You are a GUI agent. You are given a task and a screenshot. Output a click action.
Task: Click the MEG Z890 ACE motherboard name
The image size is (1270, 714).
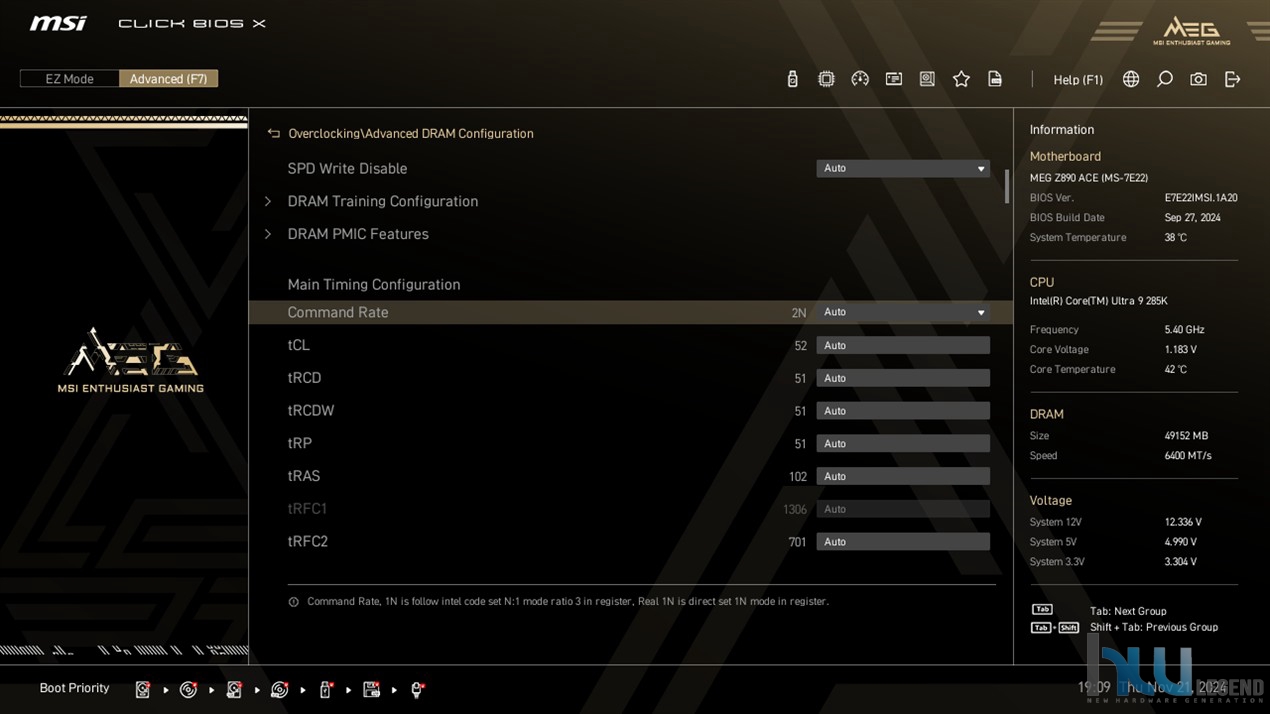pos(1089,178)
